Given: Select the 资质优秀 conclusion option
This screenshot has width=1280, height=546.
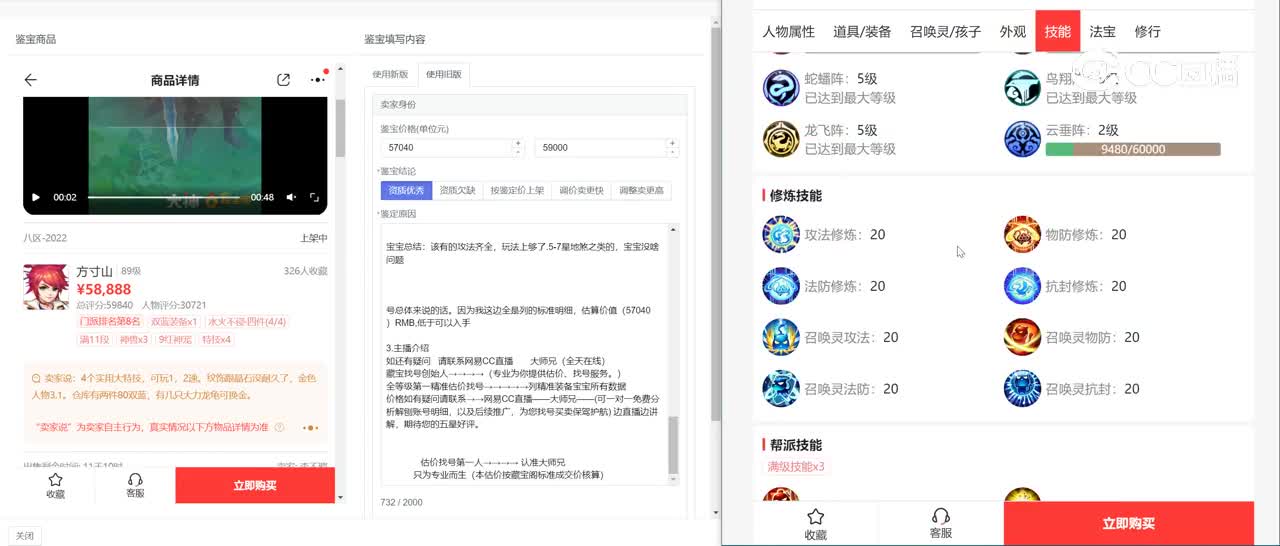Looking at the screenshot, I should pyautogui.click(x=406, y=190).
